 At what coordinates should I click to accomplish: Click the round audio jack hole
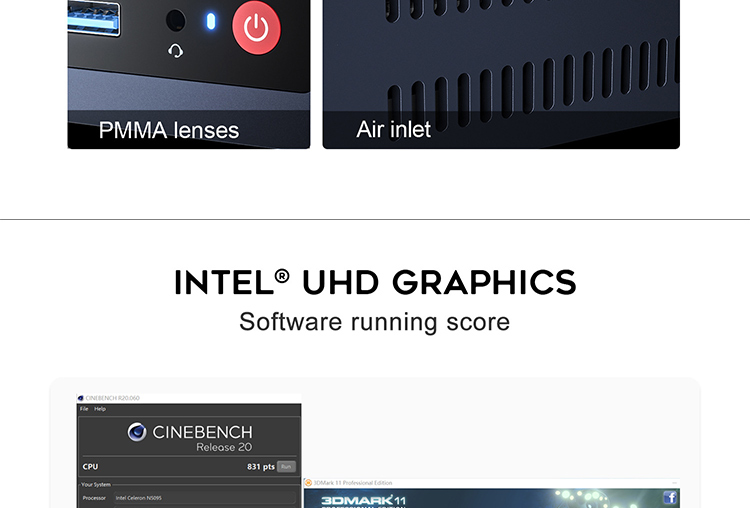[176, 21]
